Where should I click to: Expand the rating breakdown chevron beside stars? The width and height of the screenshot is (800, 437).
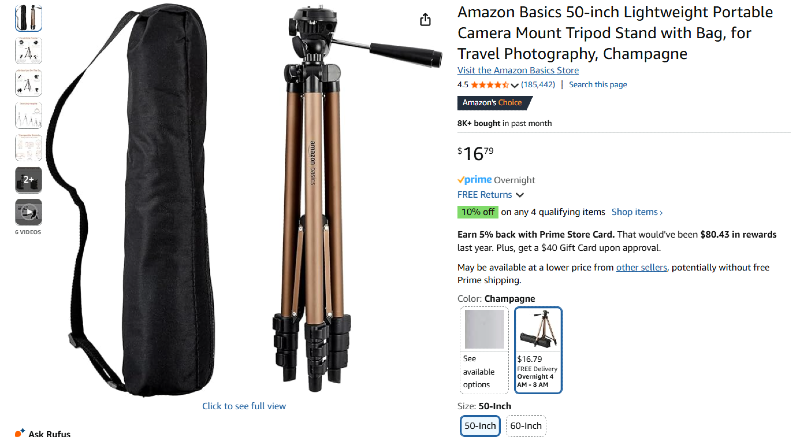point(516,85)
